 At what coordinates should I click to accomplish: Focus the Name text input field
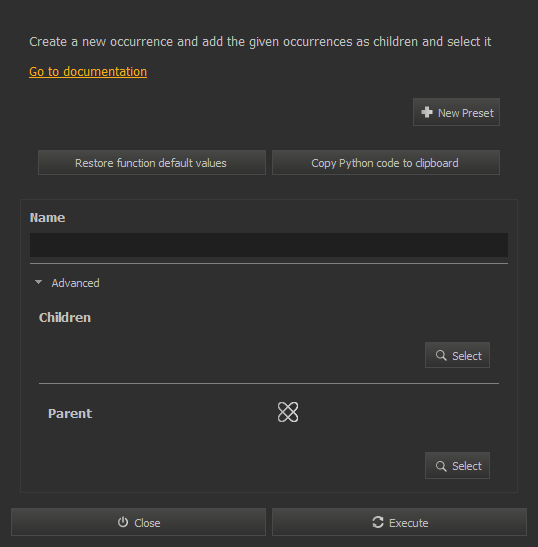269,245
